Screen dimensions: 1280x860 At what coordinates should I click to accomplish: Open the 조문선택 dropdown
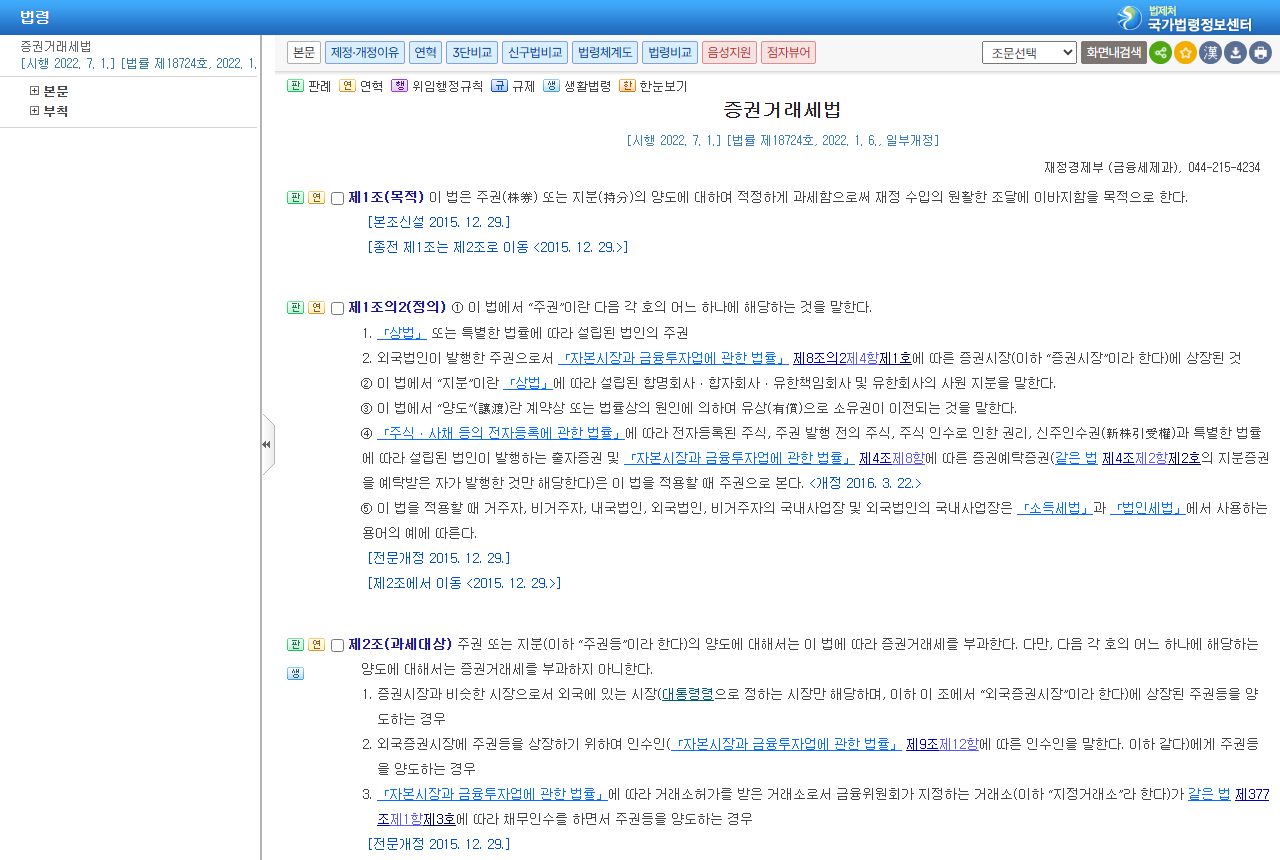click(1029, 53)
